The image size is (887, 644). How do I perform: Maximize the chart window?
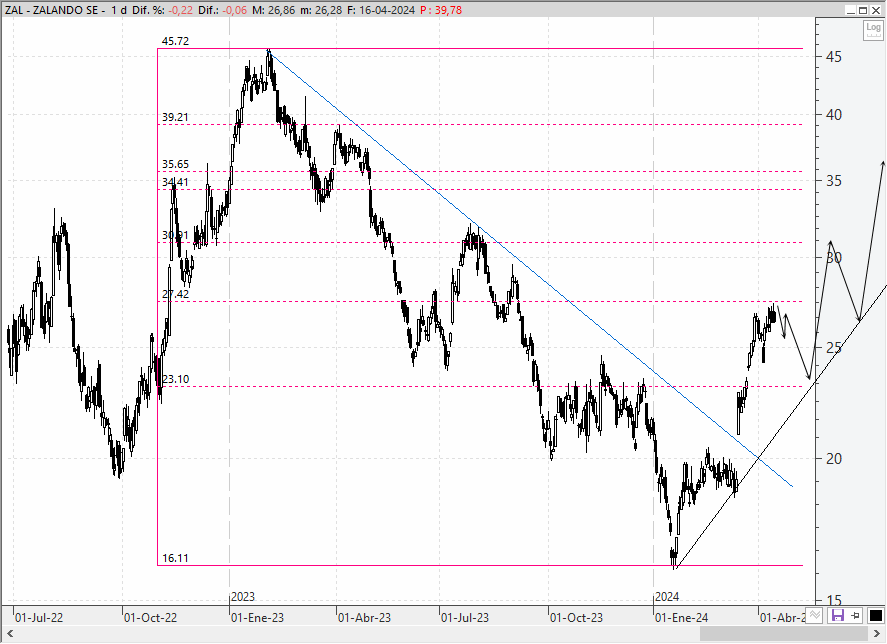[863, 10]
